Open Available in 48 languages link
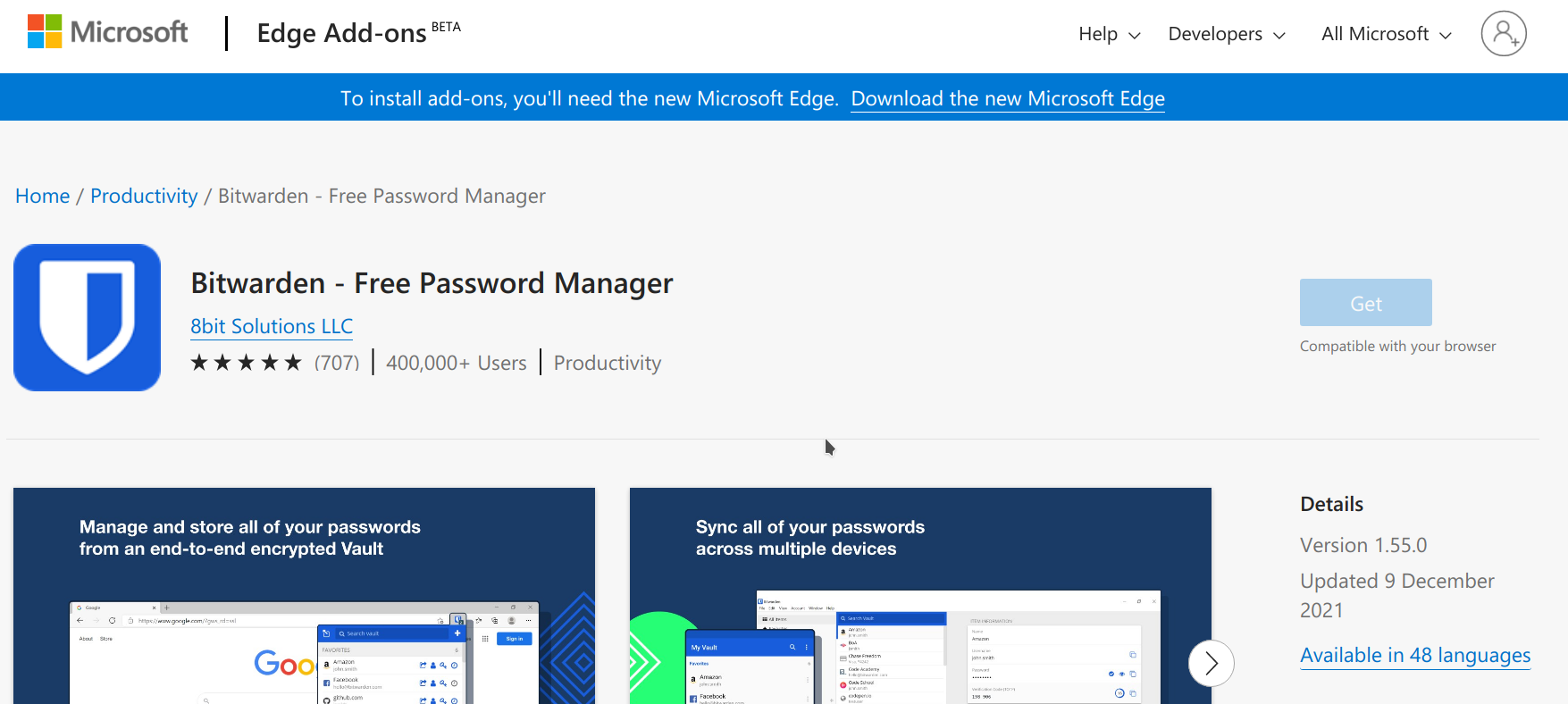 click(1415, 655)
